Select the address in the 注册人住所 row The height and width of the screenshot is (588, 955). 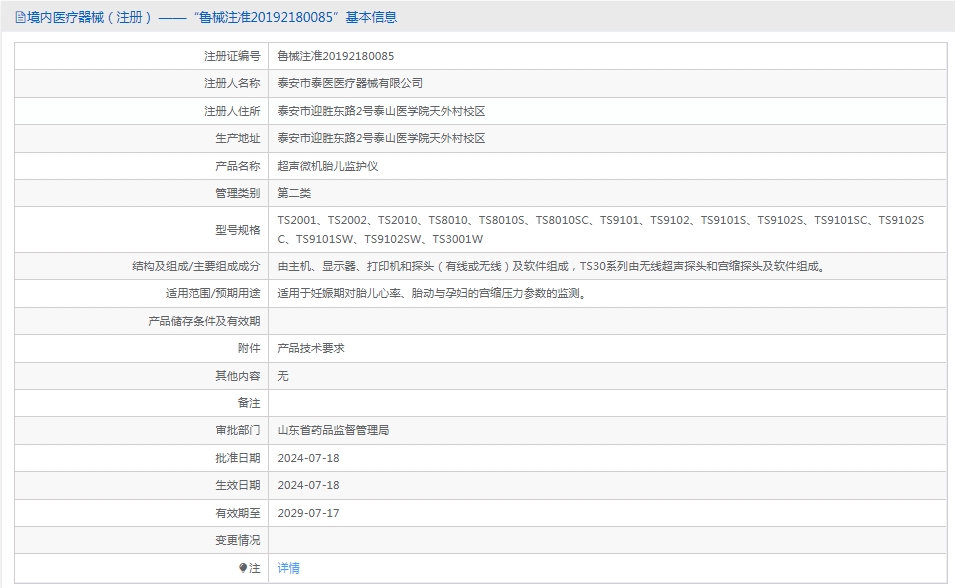pyautogui.click(x=381, y=111)
